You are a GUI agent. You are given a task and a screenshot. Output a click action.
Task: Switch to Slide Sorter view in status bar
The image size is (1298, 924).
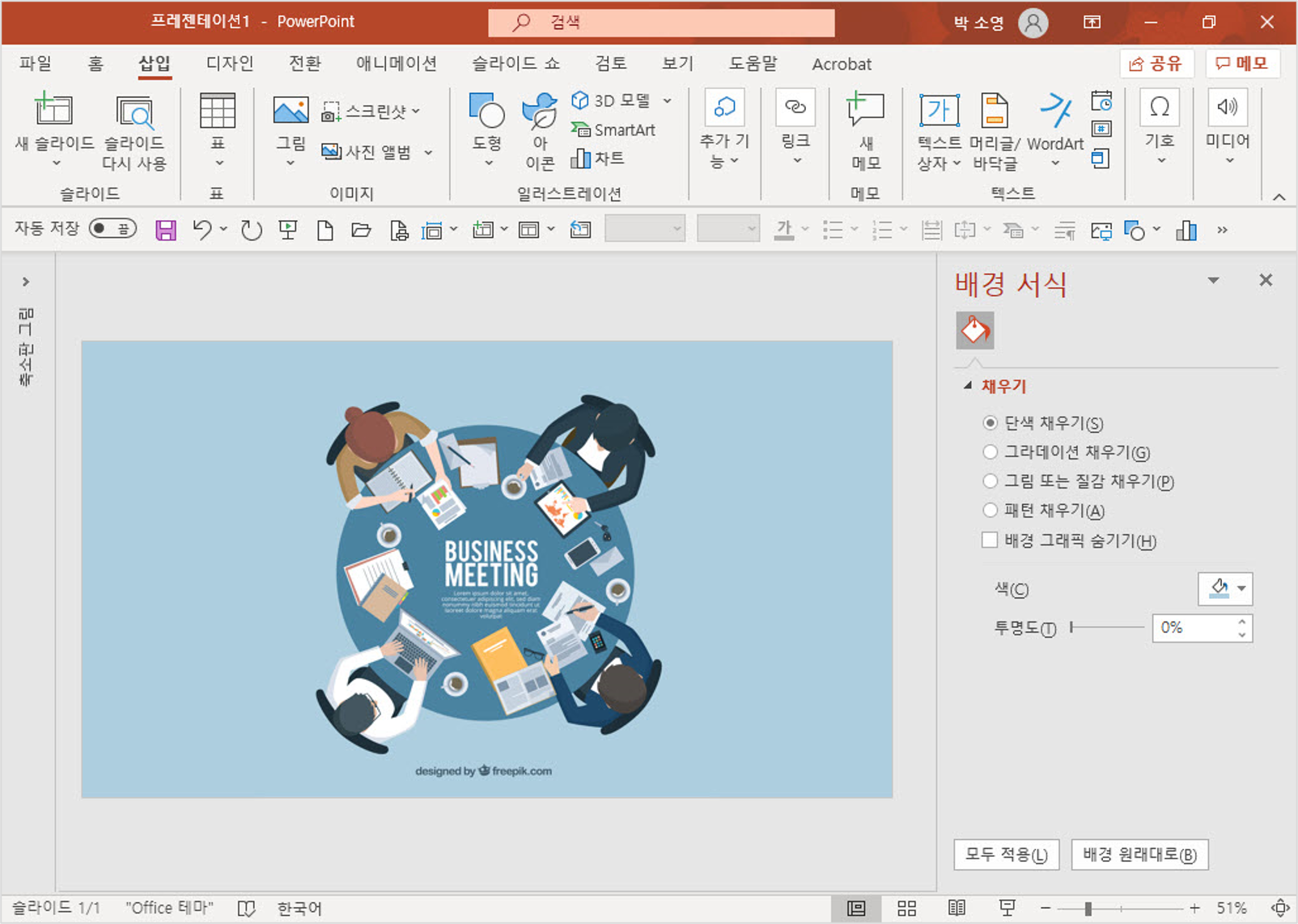[906, 908]
